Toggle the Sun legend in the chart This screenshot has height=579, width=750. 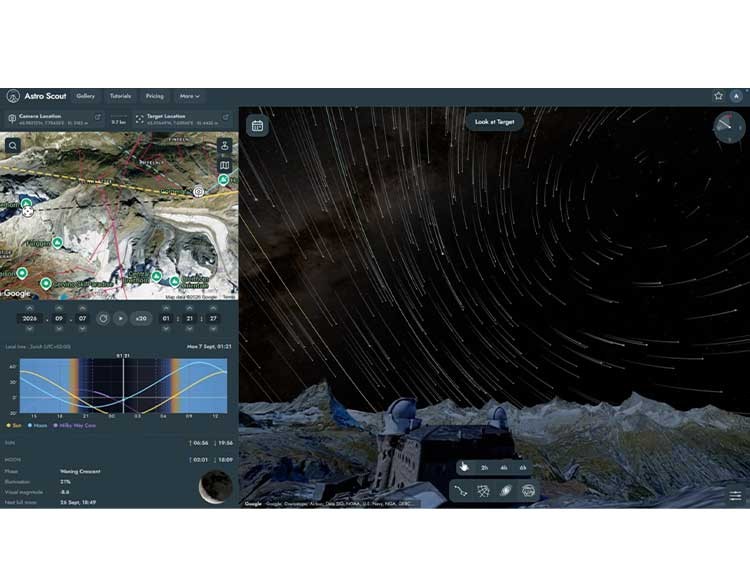click(x=14, y=425)
